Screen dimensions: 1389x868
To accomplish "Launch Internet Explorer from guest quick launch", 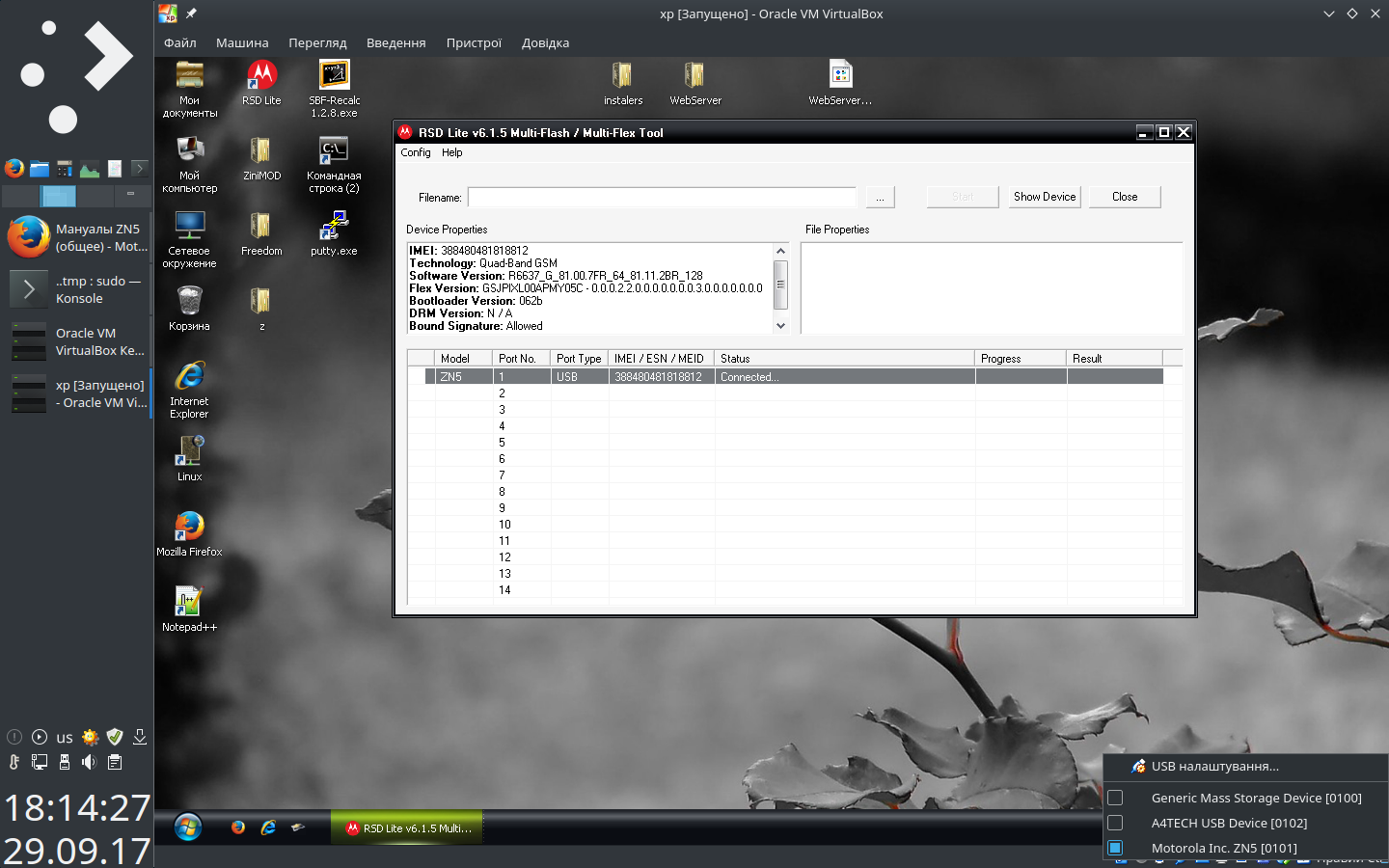I will click(x=268, y=827).
